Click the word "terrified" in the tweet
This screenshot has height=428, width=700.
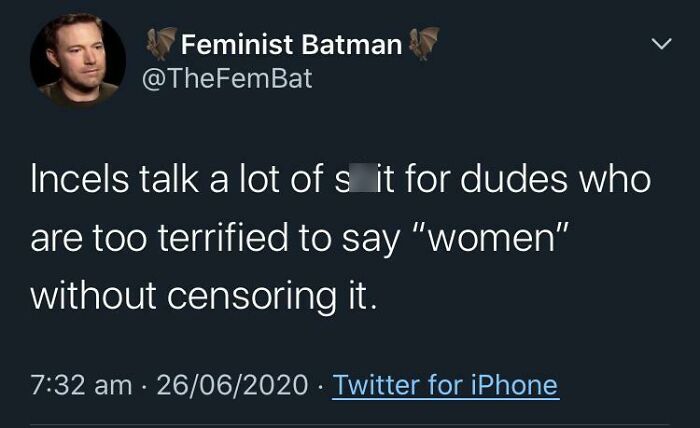click(x=223, y=237)
